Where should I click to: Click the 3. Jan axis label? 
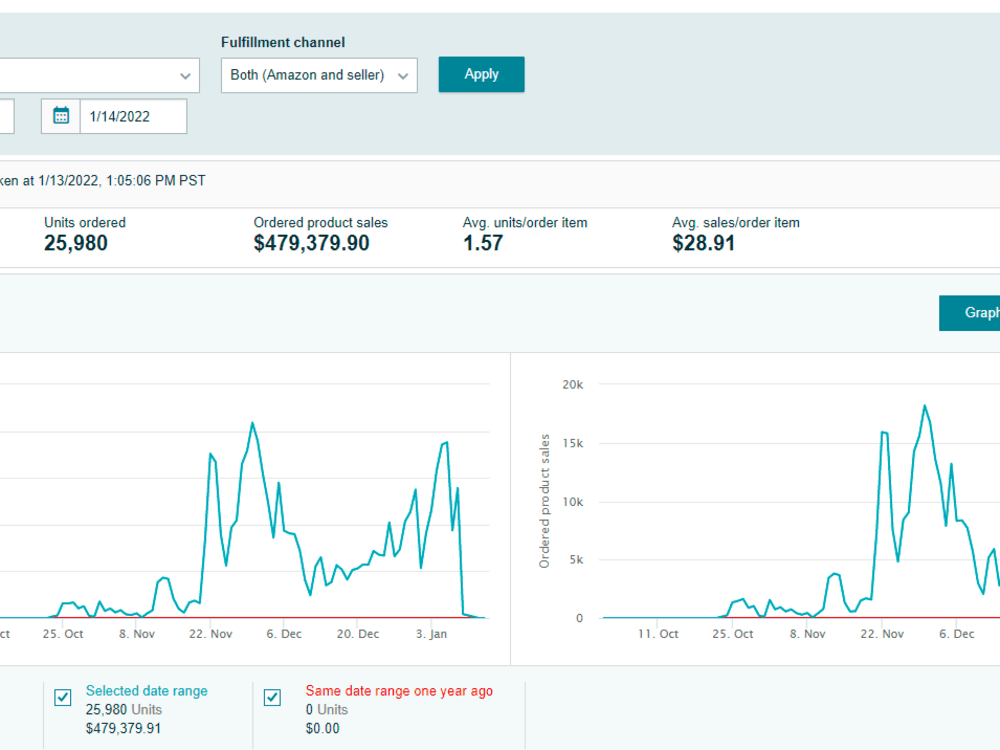pos(432,634)
